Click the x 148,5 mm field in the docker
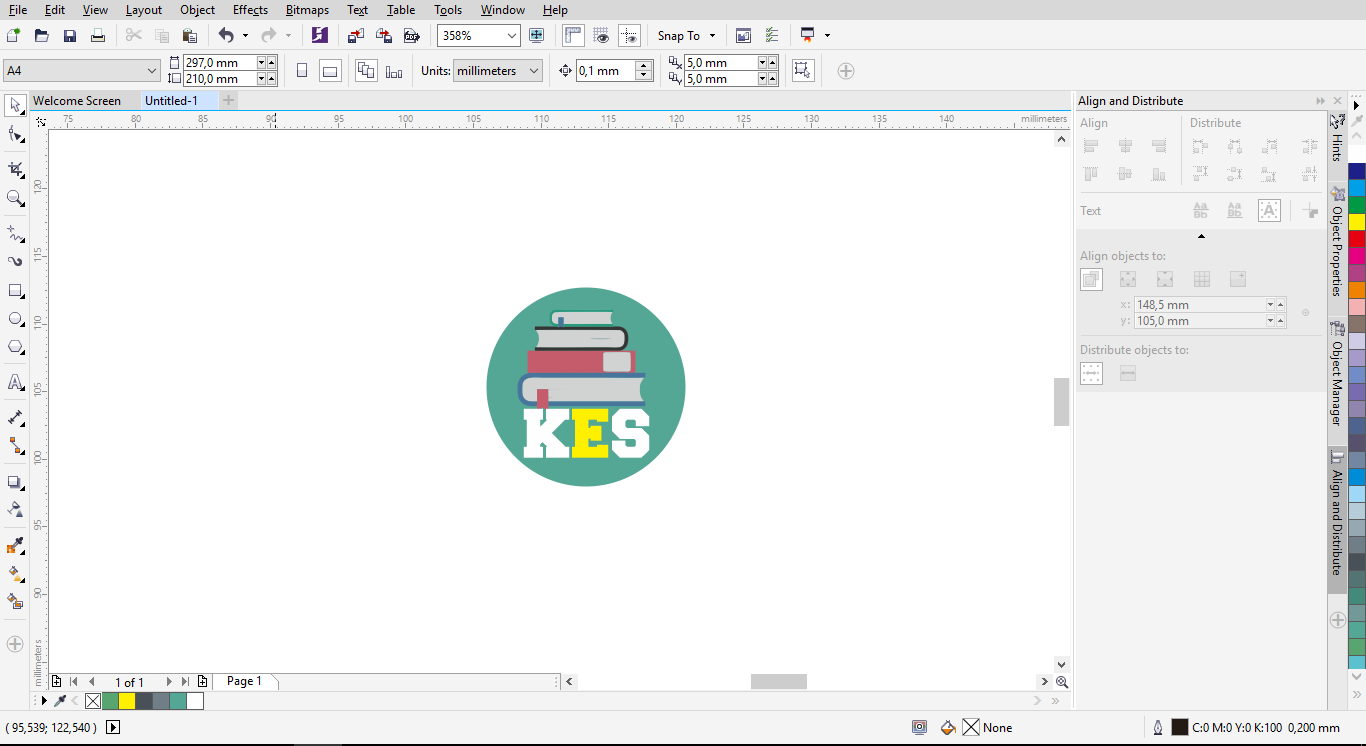This screenshot has width=1366, height=746. point(1200,304)
